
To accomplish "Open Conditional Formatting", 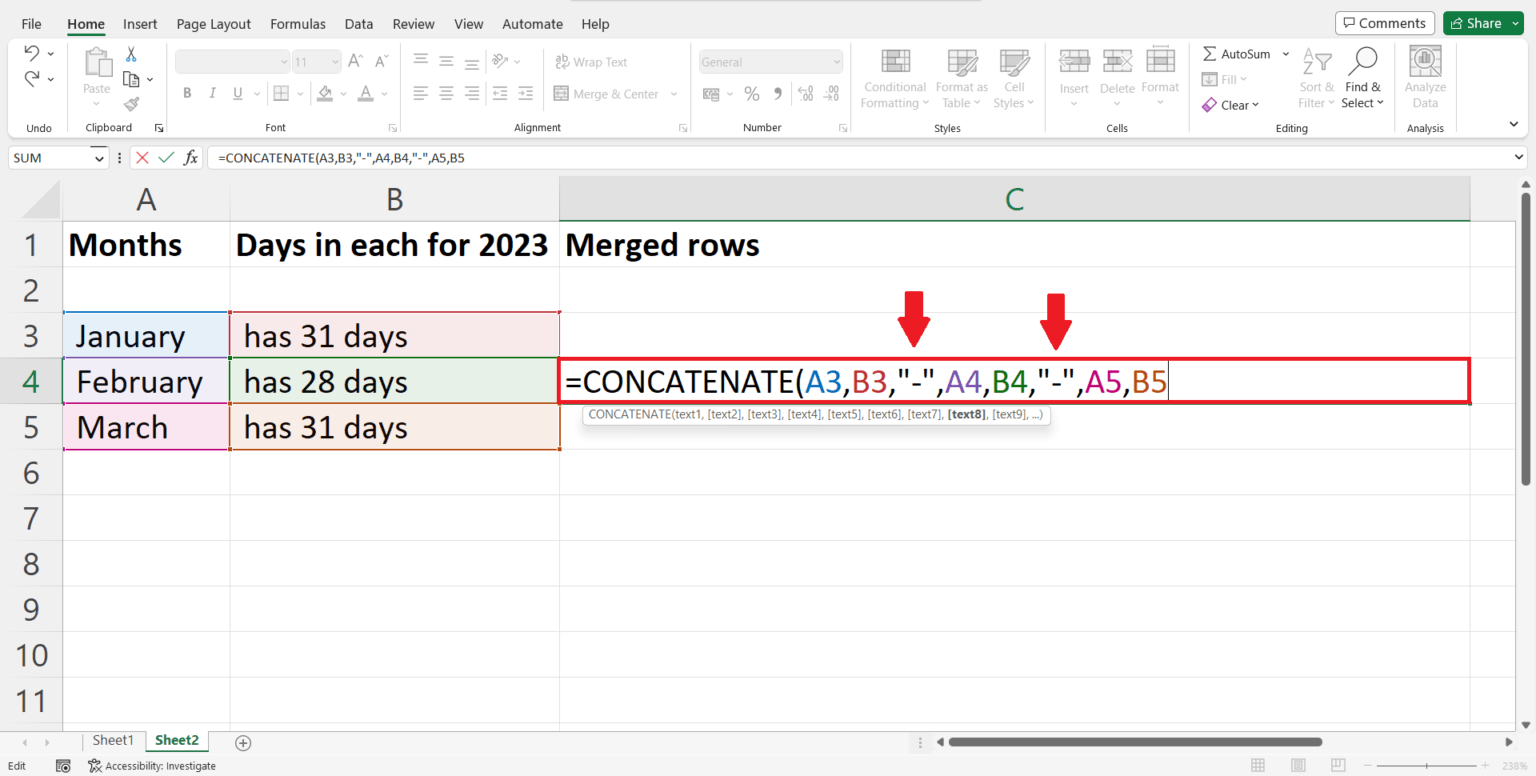I will 893,80.
